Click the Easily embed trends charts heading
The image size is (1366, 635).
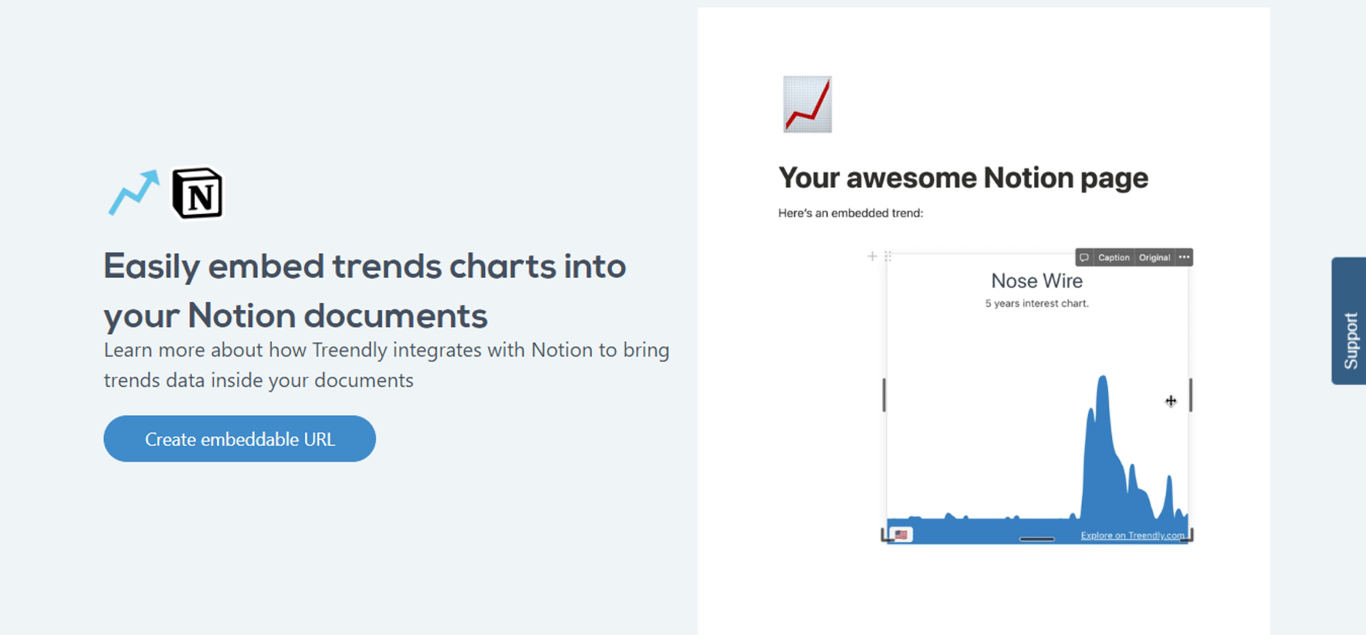point(365,291)
